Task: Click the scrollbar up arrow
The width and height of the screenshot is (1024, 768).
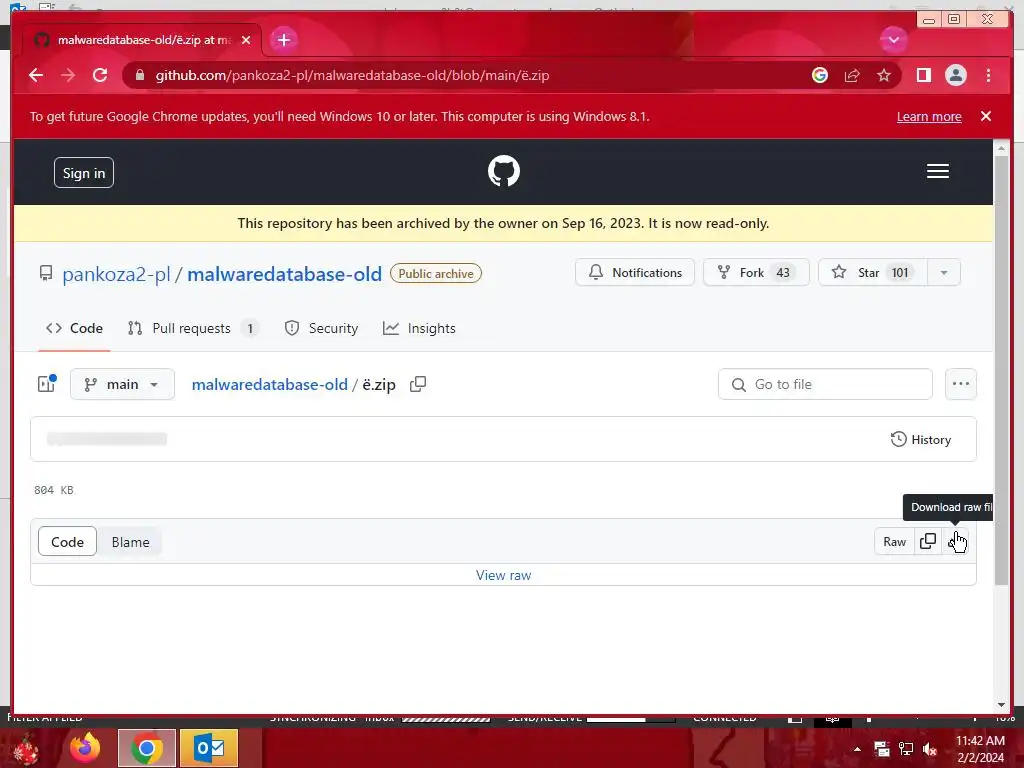Action: click(1001, 149)
